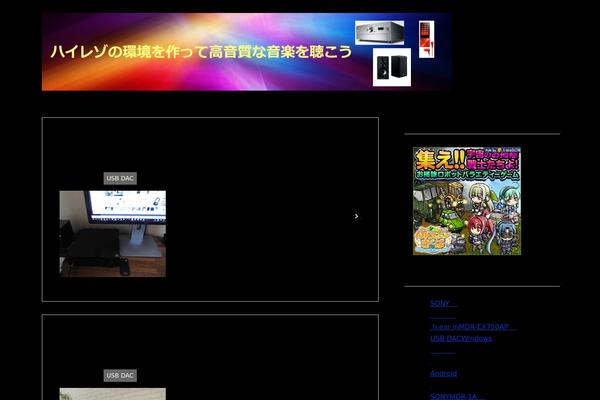Open the SONY MDR-1A sidebar link
The image size is (600, 400).
point(456,396)
